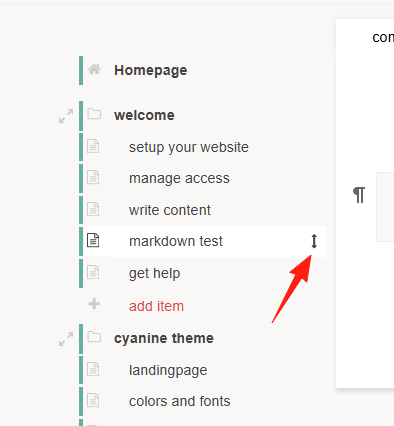394x426 pixels.
Task: Open the landingpage entry
Action: tap(168, 371)
